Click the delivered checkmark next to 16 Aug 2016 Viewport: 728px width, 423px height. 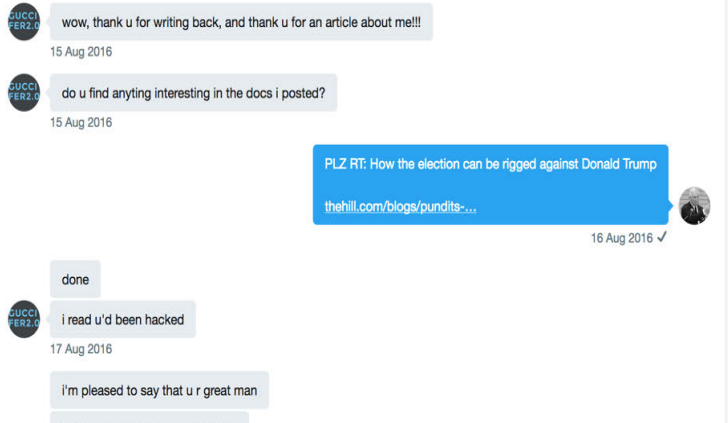point(662,237)
